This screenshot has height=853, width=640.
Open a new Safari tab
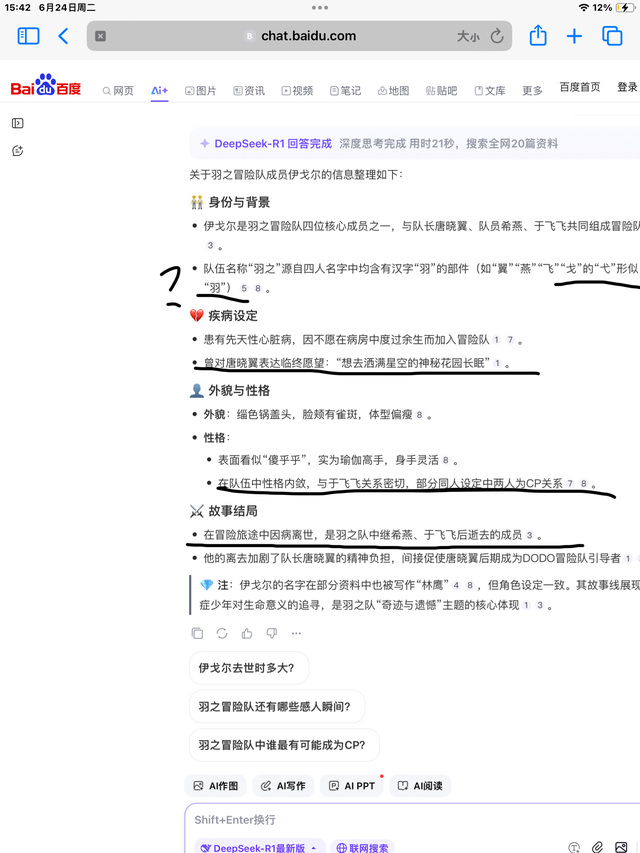pyautogui.click(x=574, y=36)
